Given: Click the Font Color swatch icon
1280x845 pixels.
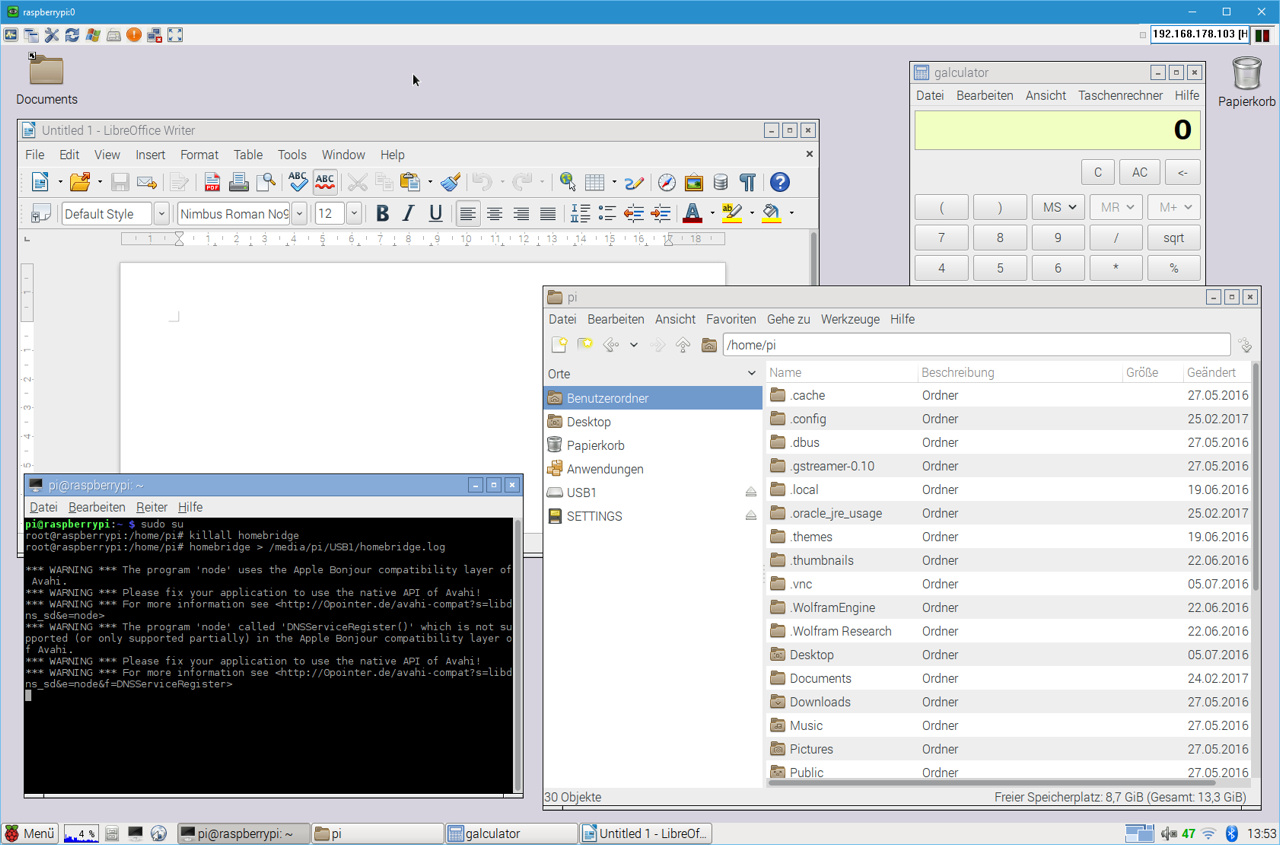Looking at the screenshot, I should [692, 213].
